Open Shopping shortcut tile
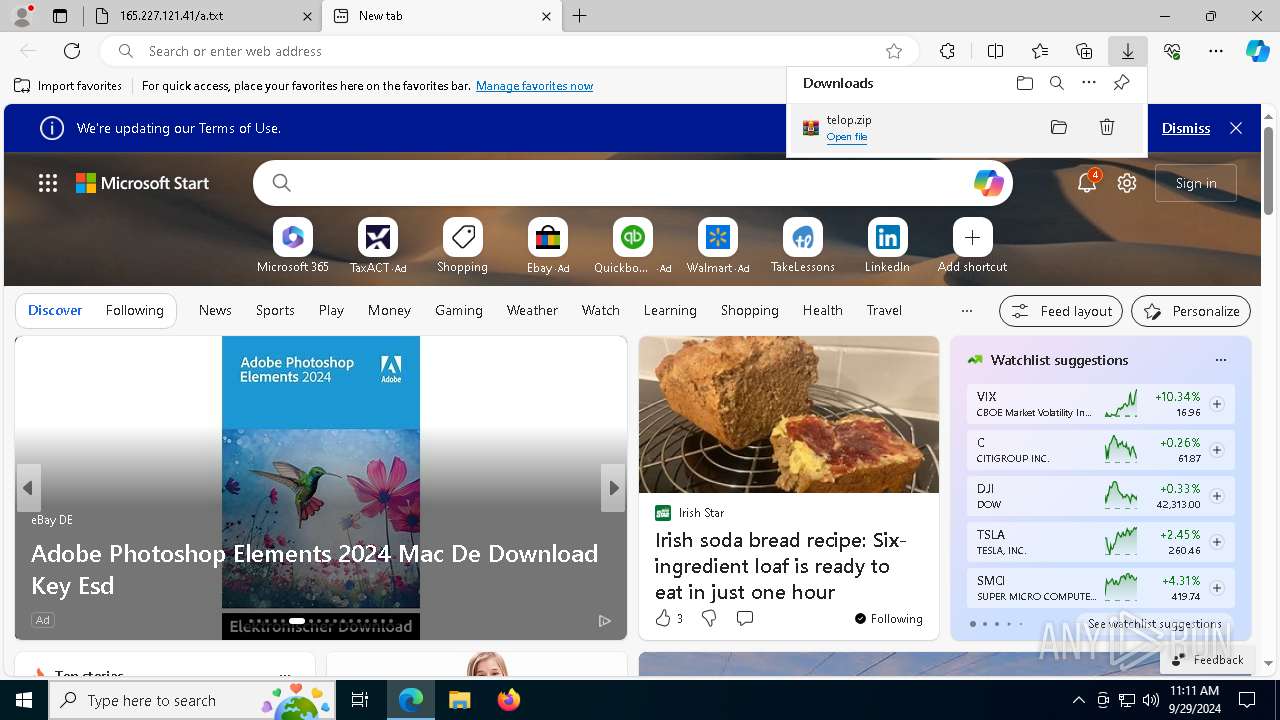The height and width of the screenshot is (720, 1280). [463, 246]
